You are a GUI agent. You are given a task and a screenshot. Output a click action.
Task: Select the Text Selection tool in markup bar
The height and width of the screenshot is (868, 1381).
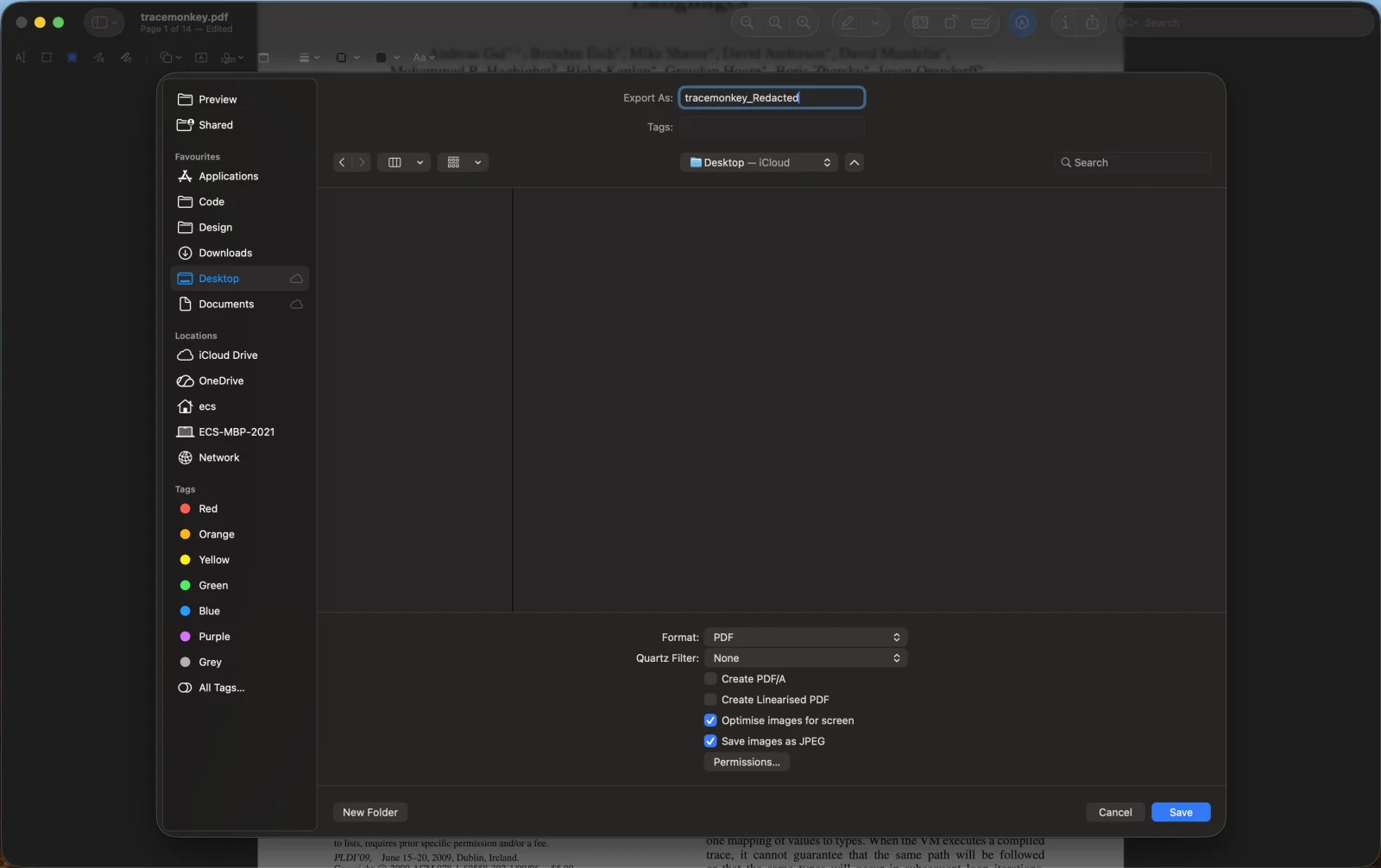pyautogui.click(x=21, y=58)
